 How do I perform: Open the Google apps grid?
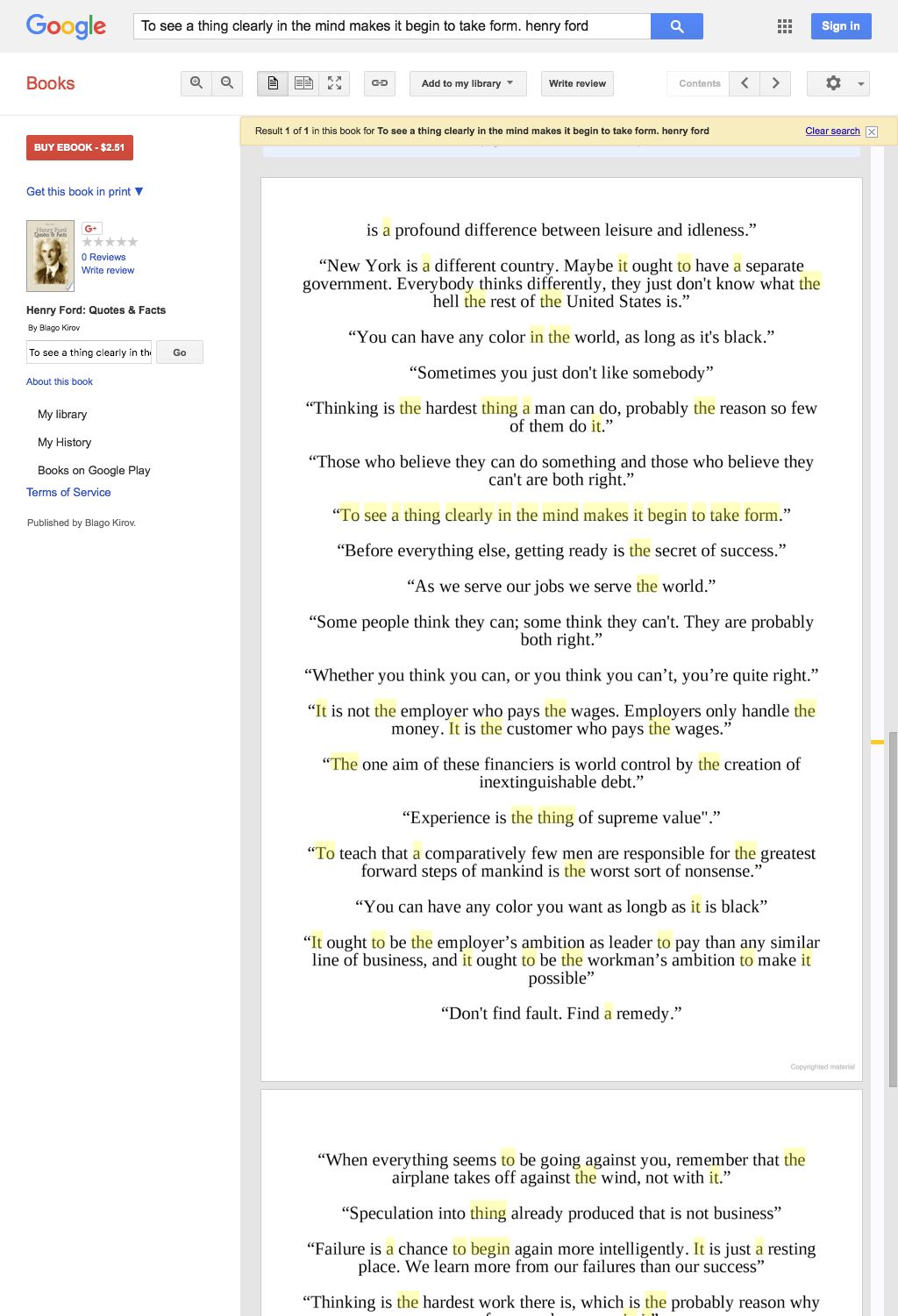[785, 26]
